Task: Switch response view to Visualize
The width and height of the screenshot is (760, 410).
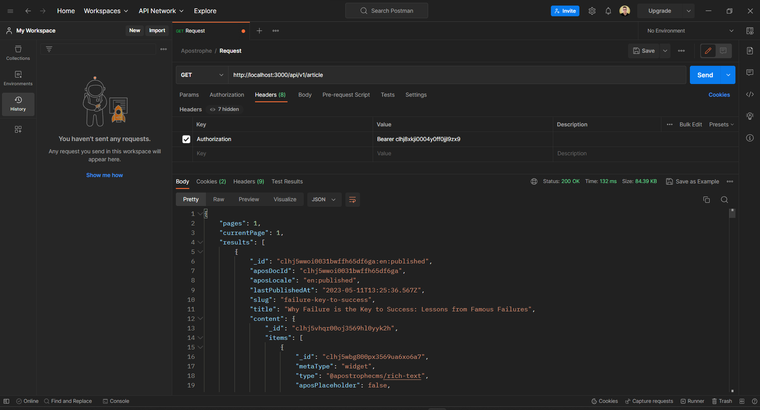Action: tap(285, 200)
